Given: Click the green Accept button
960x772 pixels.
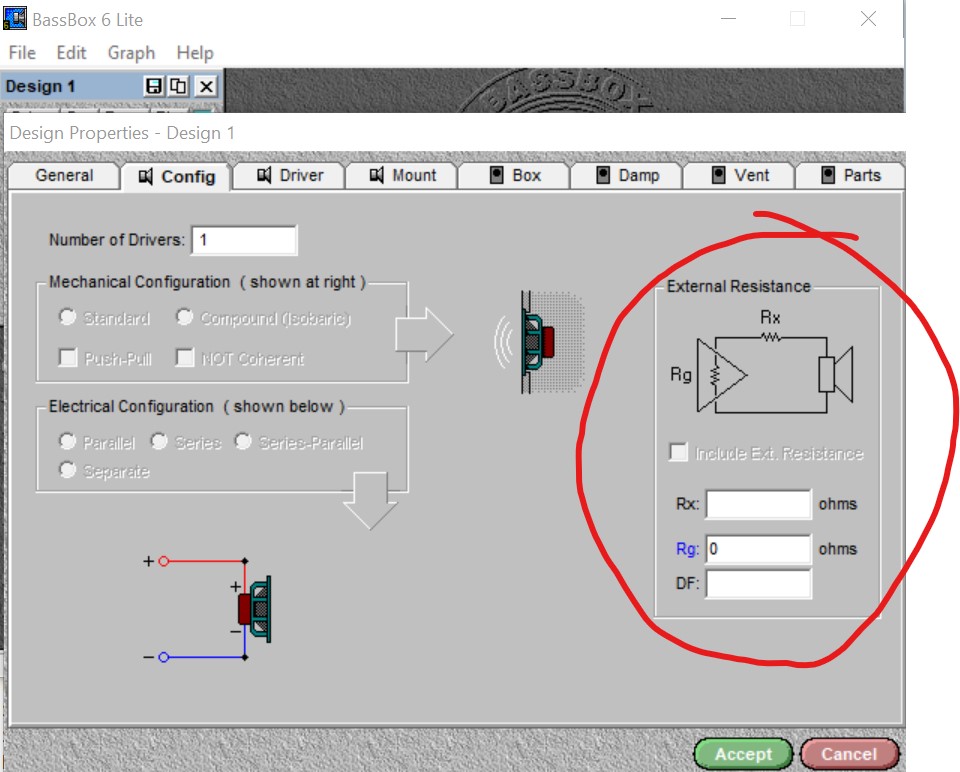Looking at the screenshot, I should pos(743,754).
